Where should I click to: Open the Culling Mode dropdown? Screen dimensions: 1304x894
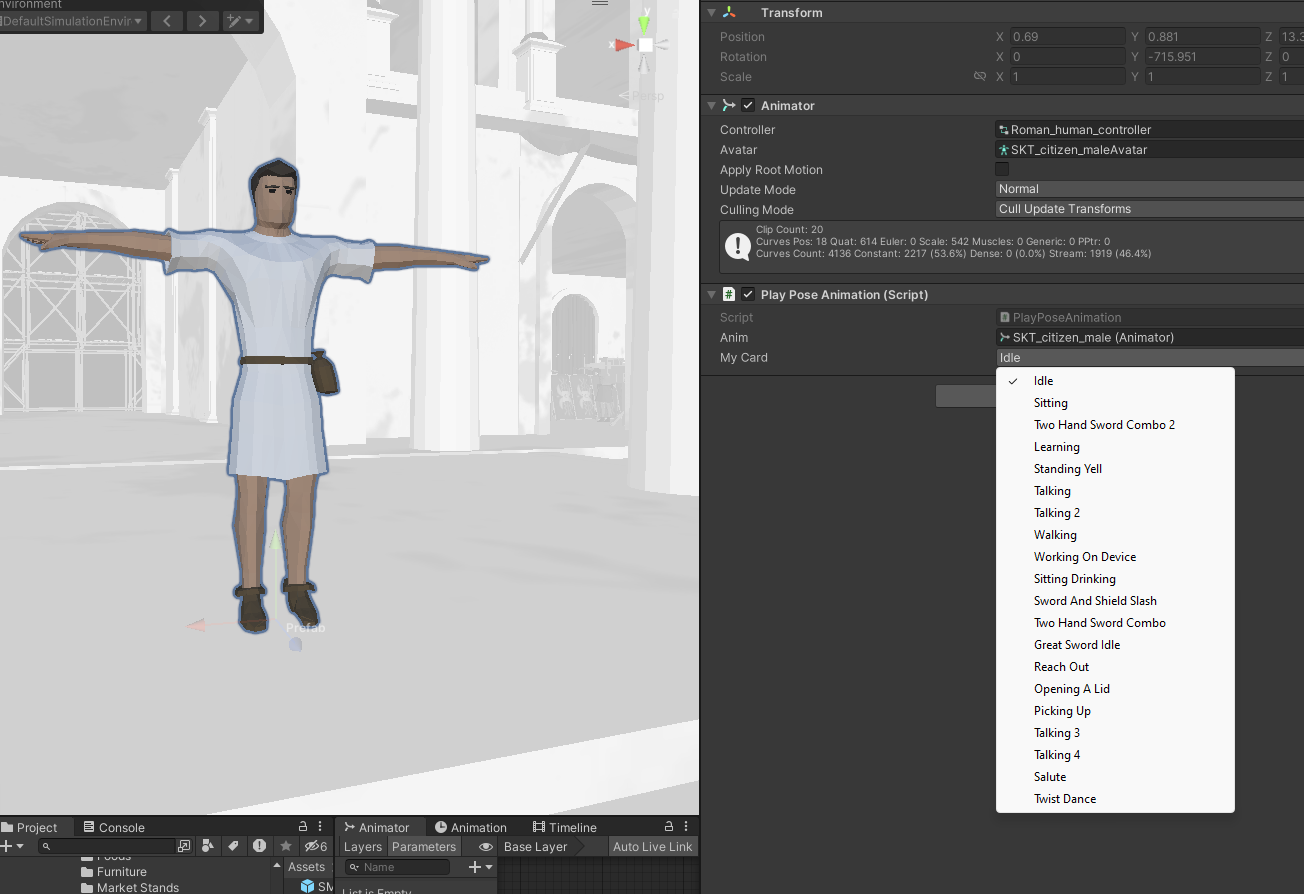[x=1150, y=209]
